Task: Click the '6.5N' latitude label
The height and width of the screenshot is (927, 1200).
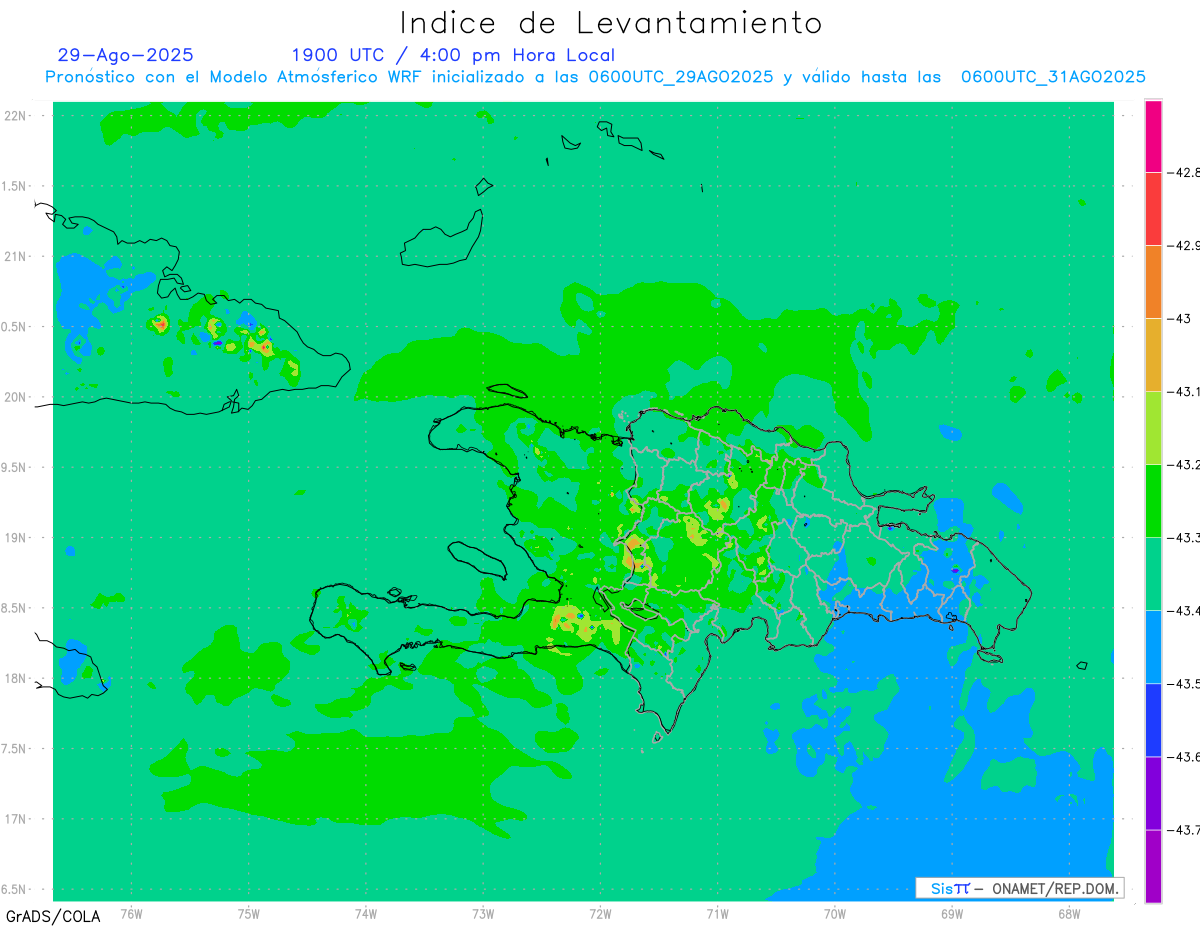Action: (x=15, y=889)
